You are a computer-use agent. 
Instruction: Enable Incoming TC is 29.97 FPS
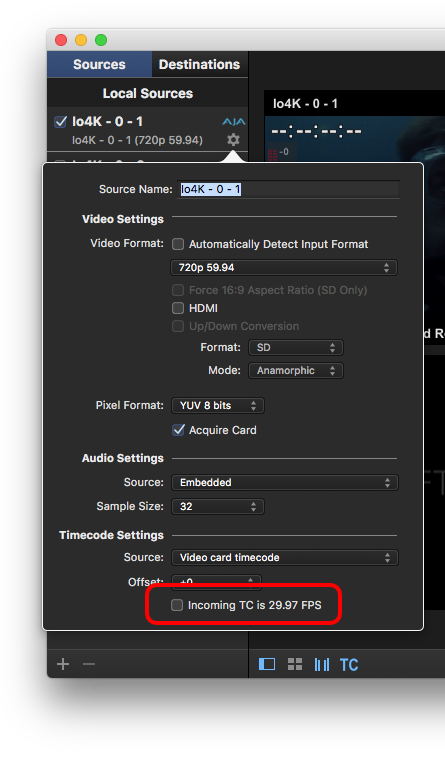[177, 605]
